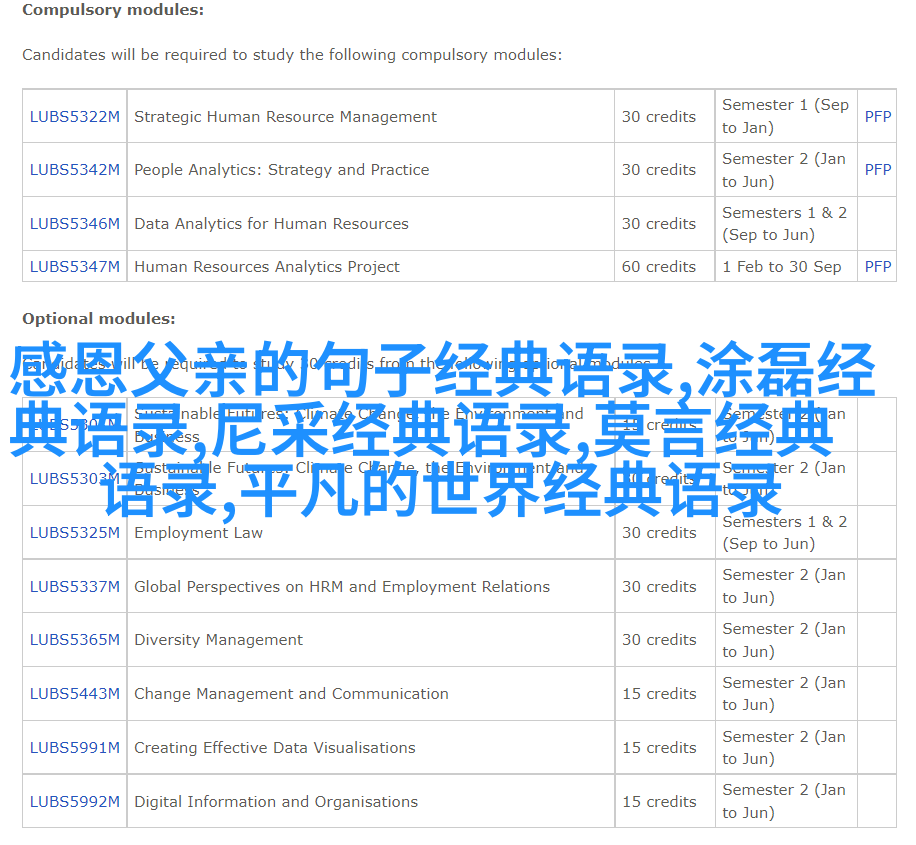Open the LUBS5342M module link
The height and width of the screenshot is (845, 916).
[x=74, y=170]
